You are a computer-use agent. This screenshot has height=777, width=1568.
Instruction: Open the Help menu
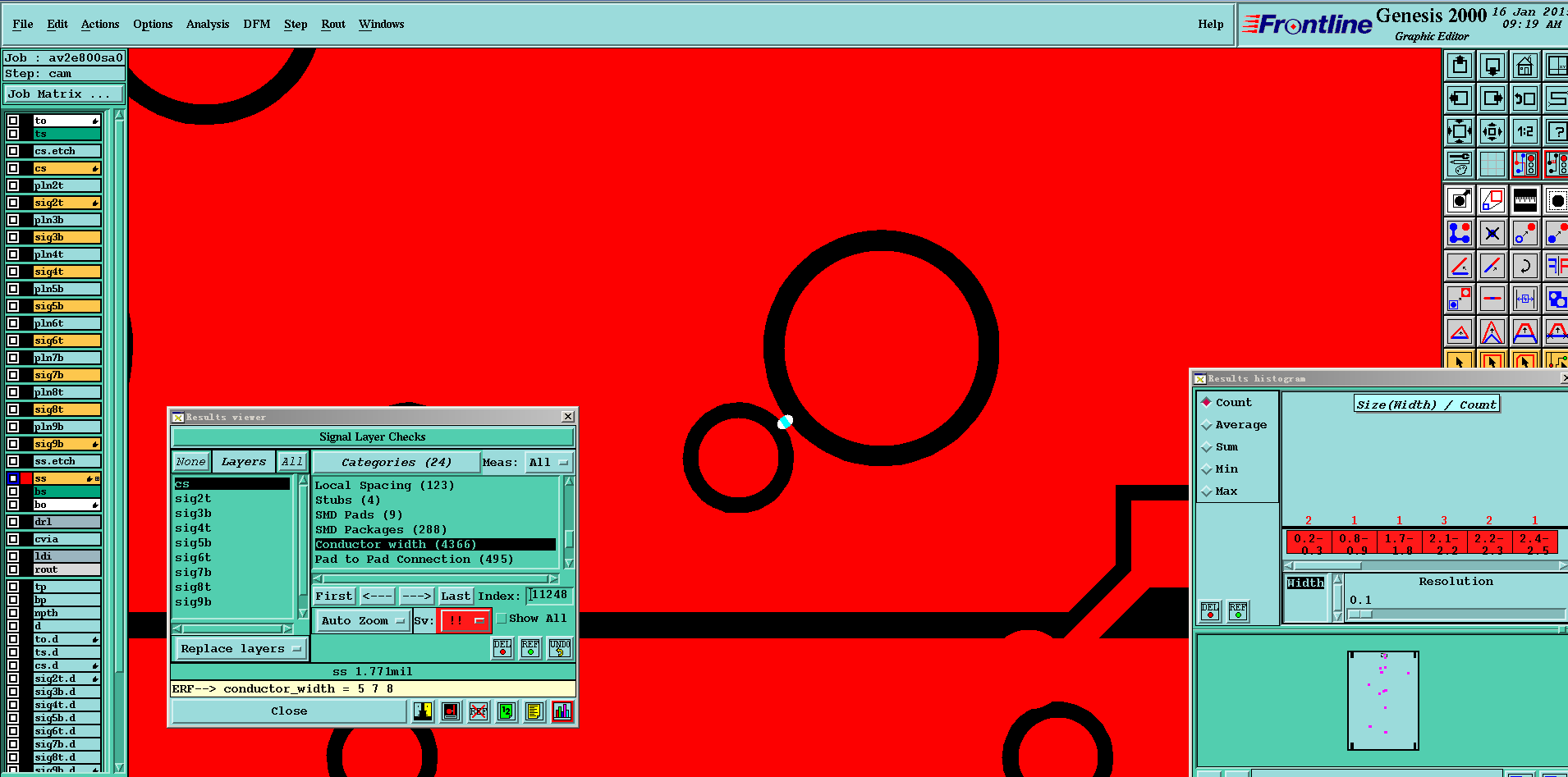click(x=1210, y=24)
